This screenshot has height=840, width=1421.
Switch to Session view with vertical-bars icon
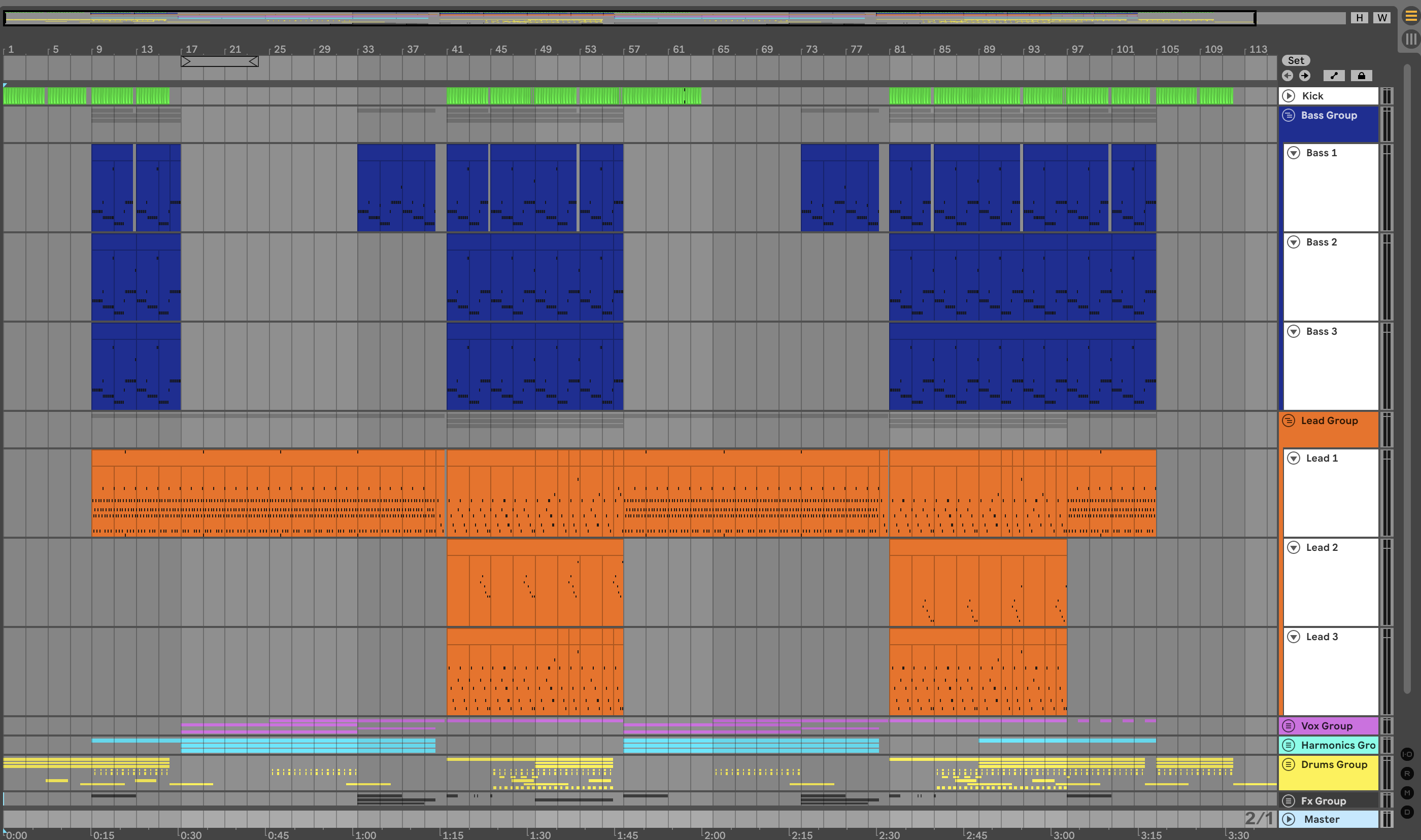click(1411, 39)
